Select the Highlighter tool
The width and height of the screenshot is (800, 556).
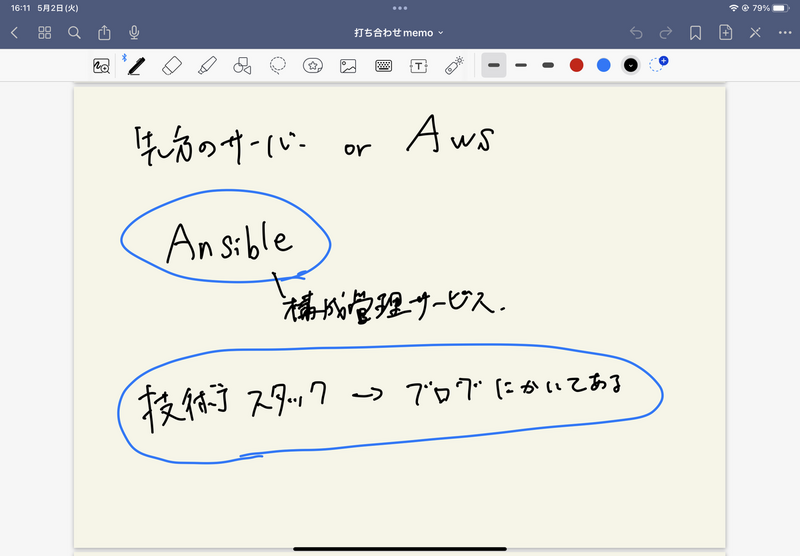click(x=207, y=66)
